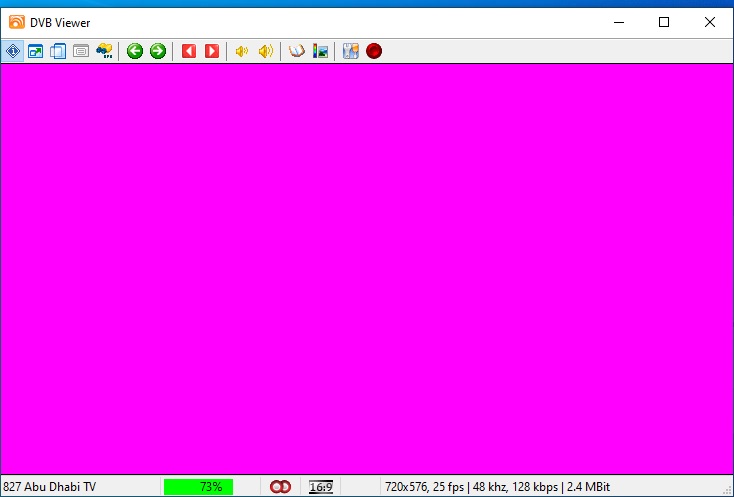The height and width of the screenshot is (497, 734).
Task: Maximize the DVB Viewer window
Action: tap(664, 22)
